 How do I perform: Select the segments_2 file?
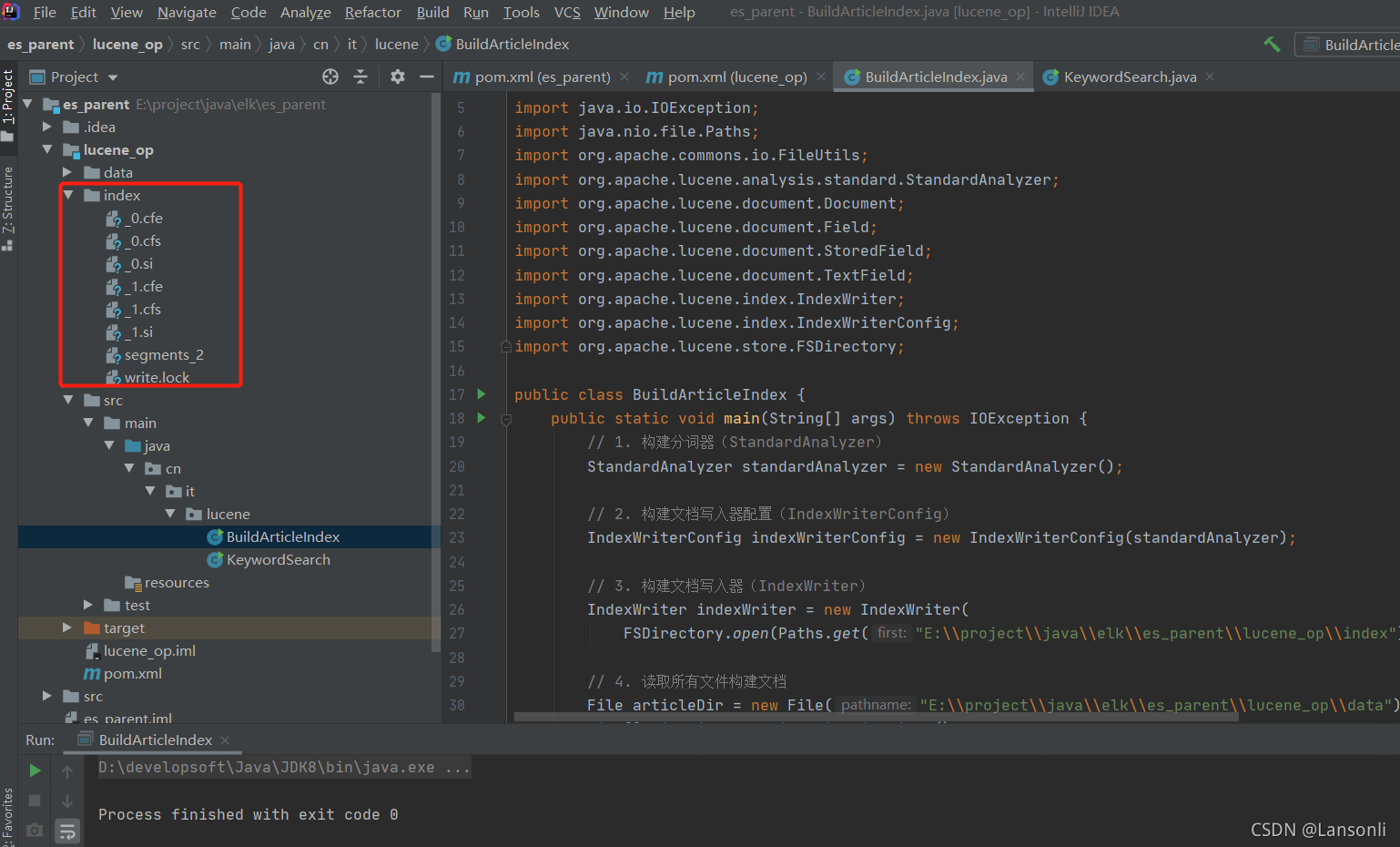pyautogui.click(x=155, y=354)
